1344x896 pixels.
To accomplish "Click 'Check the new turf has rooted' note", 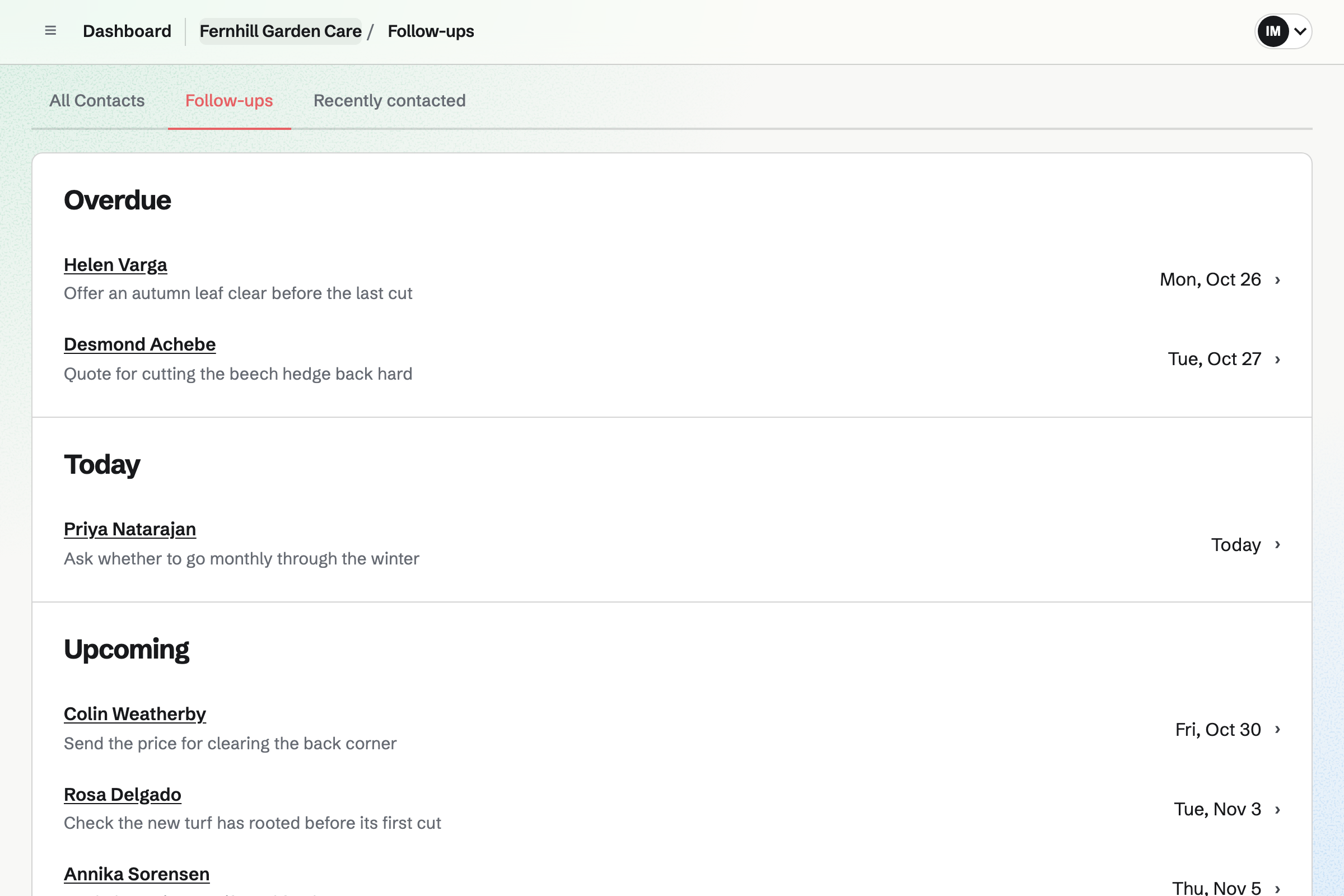I will tap(252, 823).
